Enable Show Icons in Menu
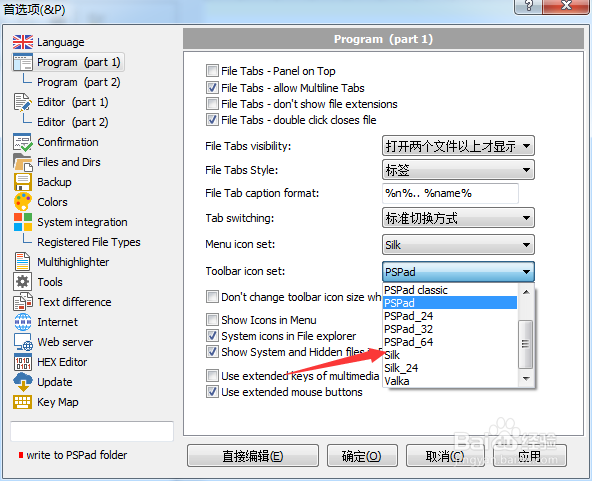592x481 pixels. [x=212, y=320]
